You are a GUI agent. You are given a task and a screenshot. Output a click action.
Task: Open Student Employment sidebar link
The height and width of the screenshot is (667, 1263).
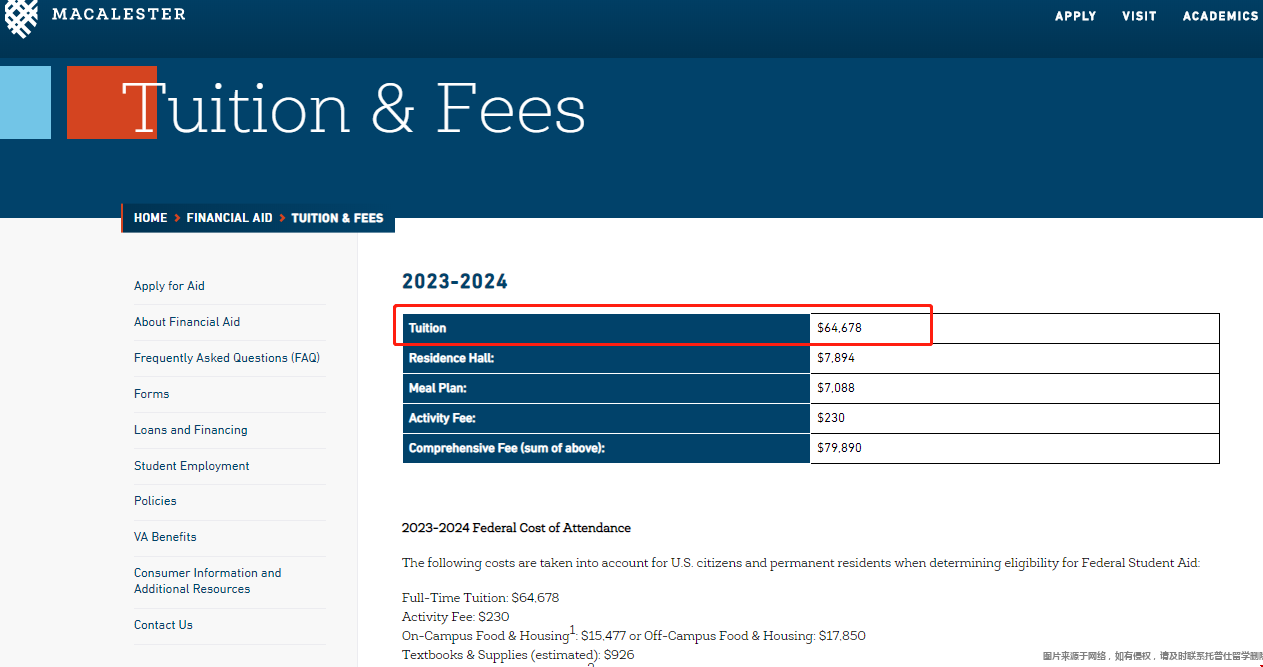[x=192, y=466]
